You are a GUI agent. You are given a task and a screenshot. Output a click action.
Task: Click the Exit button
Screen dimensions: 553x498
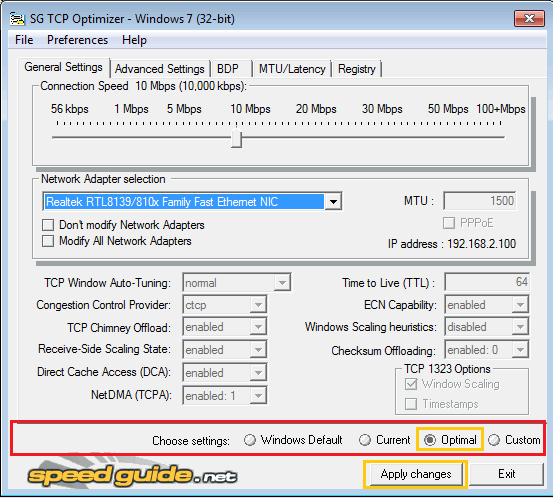click(506, 474)
